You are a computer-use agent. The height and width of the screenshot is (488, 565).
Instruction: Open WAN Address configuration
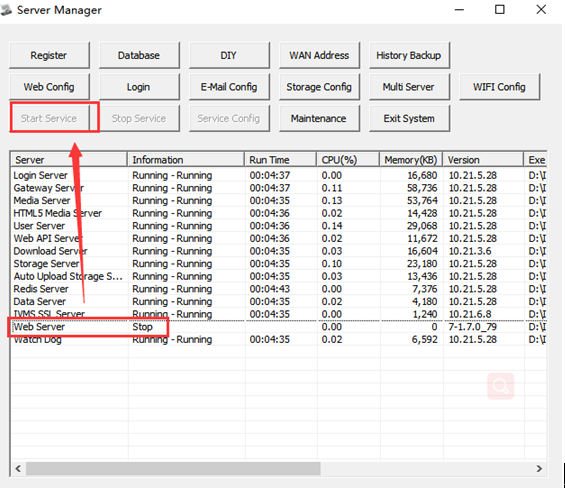tap(319, 56)
